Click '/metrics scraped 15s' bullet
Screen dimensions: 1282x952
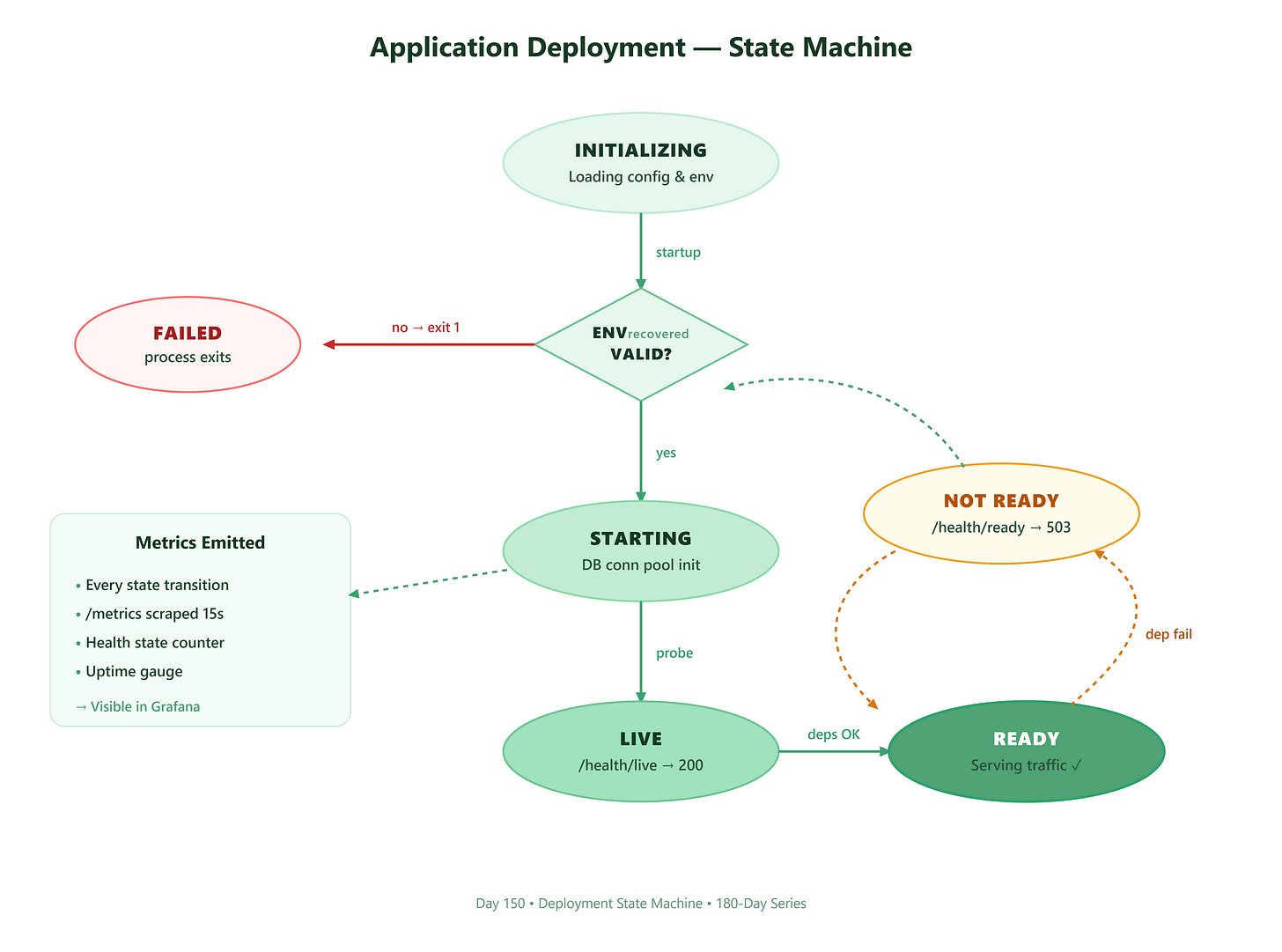click(x=149, y=614)
